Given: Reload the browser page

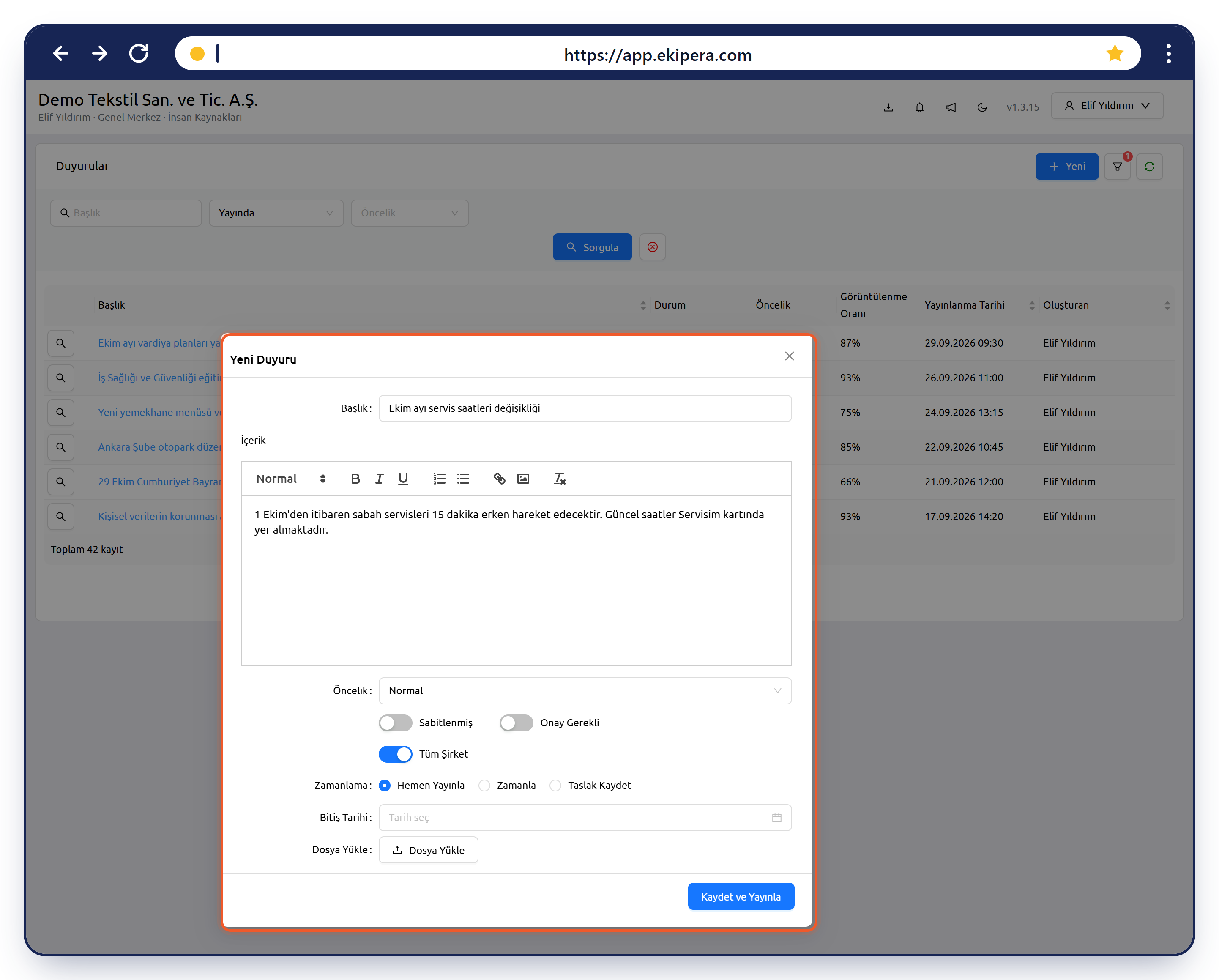Looking at the screenshot, I should (x=139, y=53).
